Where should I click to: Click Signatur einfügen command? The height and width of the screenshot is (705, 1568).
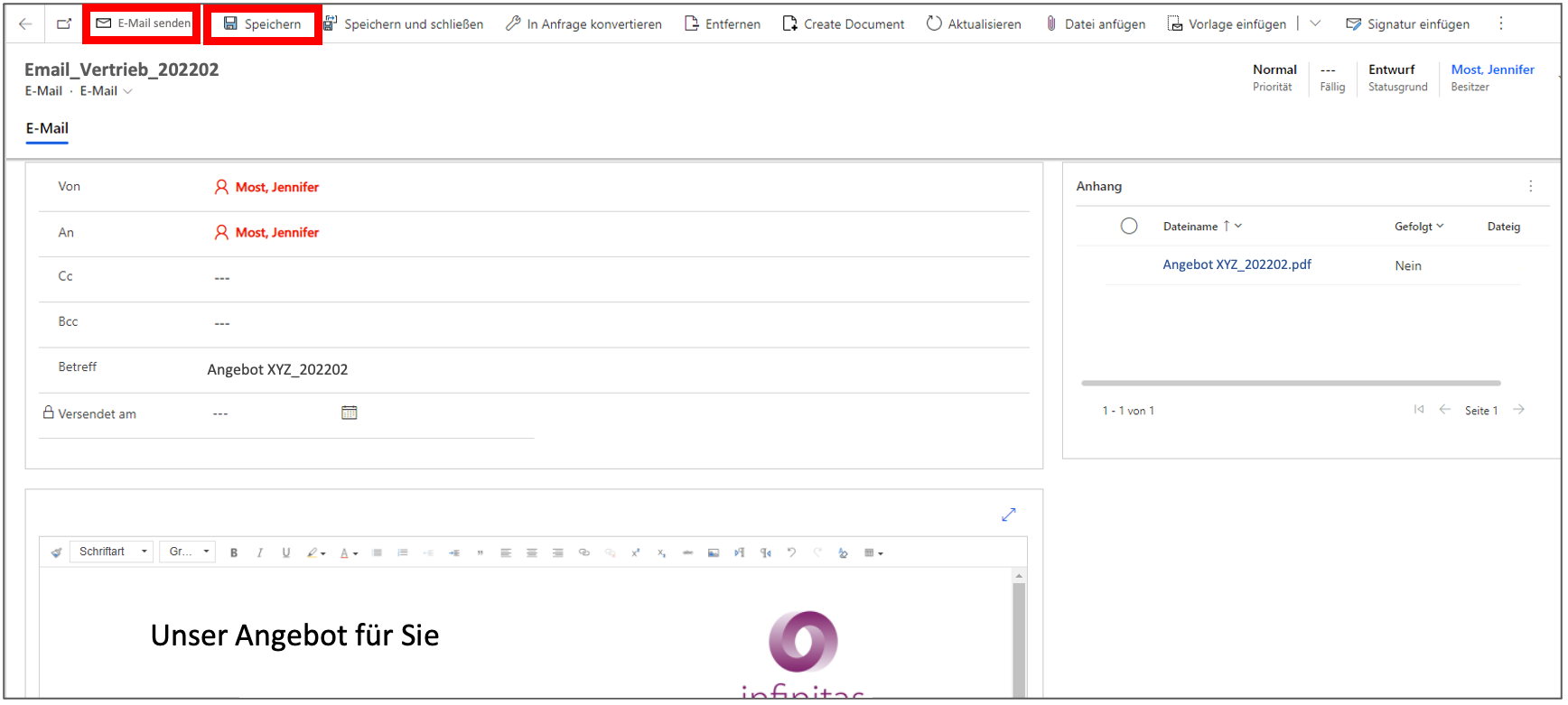(1407, 23)
